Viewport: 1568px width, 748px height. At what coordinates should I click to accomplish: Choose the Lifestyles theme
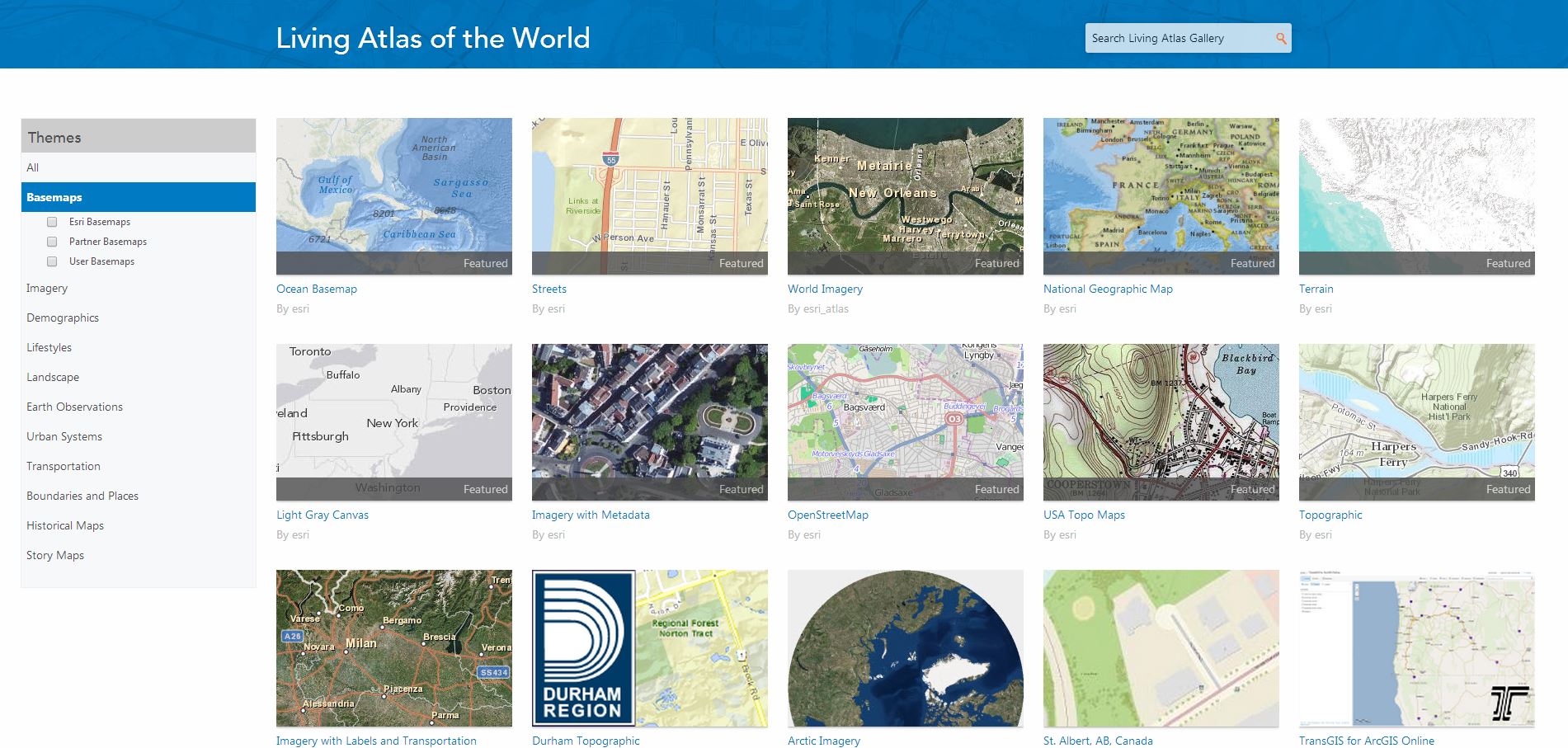tap(49, 347)
